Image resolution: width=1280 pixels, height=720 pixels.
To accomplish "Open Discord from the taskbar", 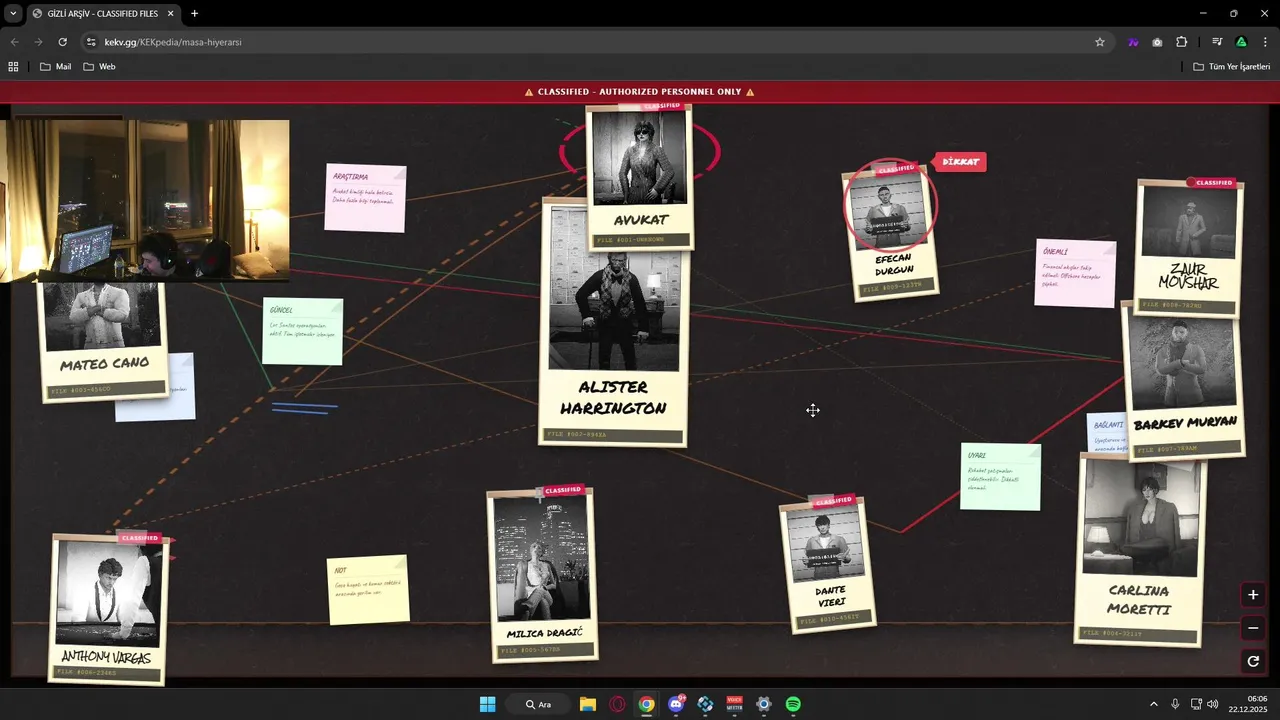I will pos(676,704).
